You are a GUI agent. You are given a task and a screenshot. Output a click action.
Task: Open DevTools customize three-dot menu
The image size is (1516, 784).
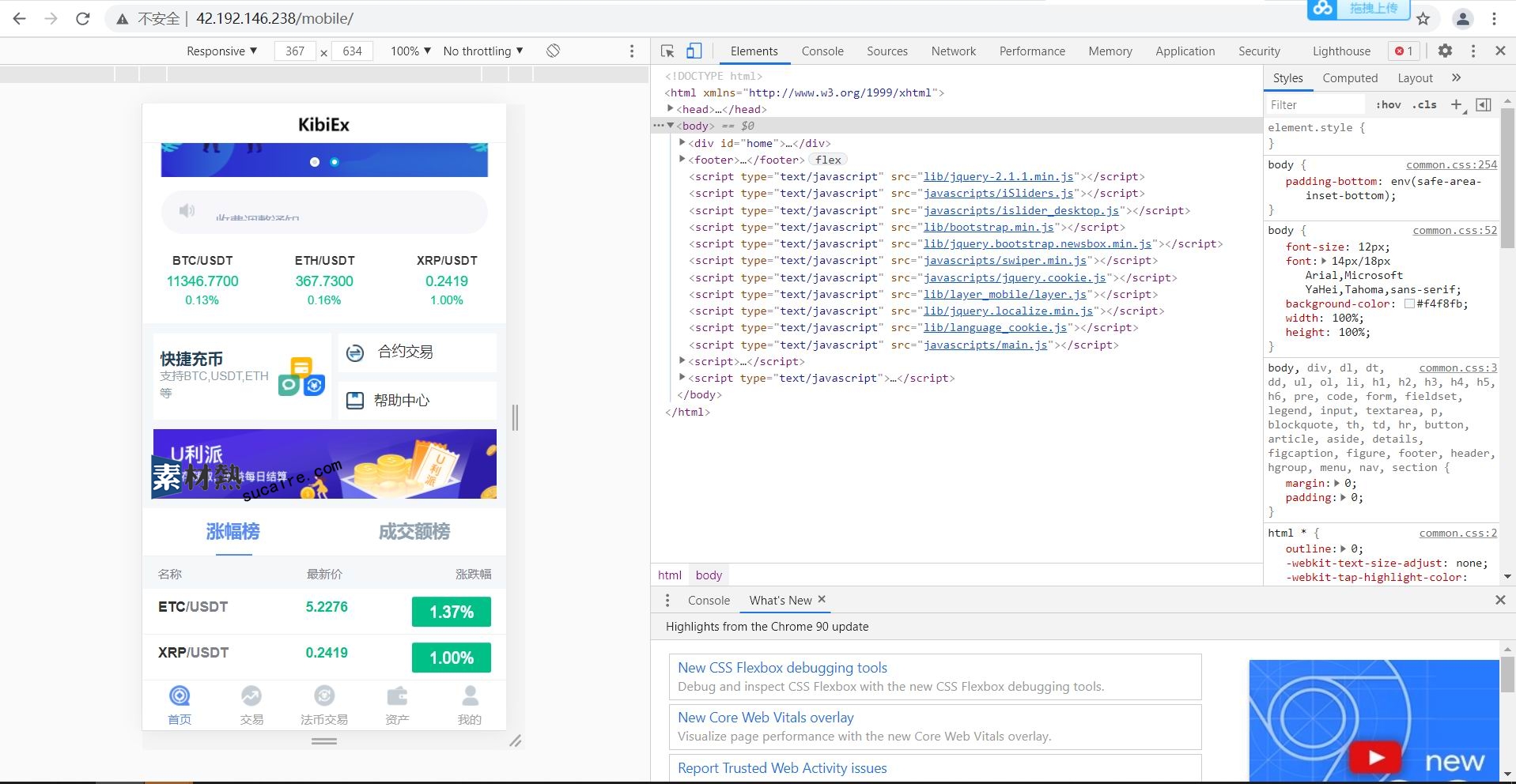tap(1473, 51)
